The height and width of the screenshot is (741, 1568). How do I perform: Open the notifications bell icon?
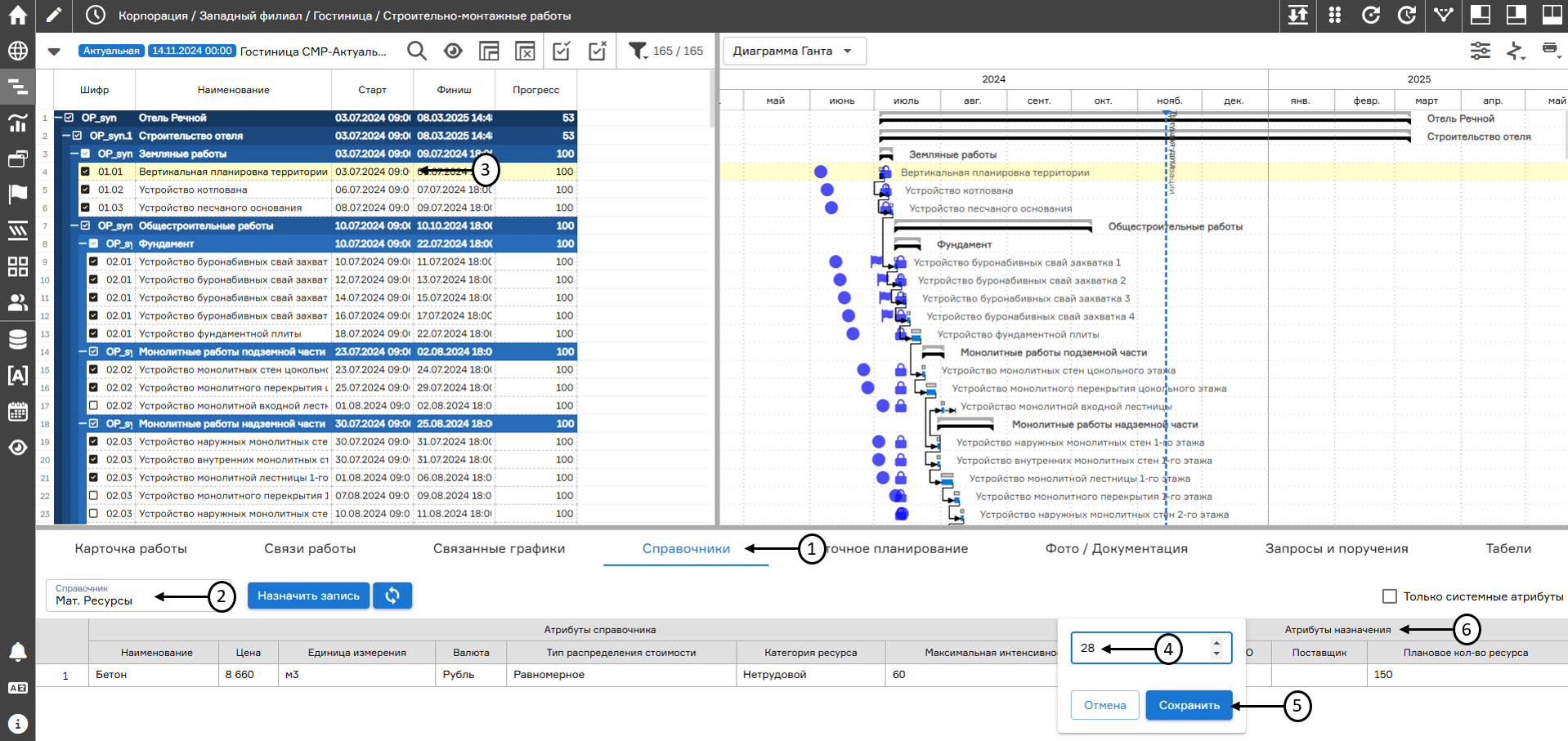pyautogui.click(x=17, y=652)
